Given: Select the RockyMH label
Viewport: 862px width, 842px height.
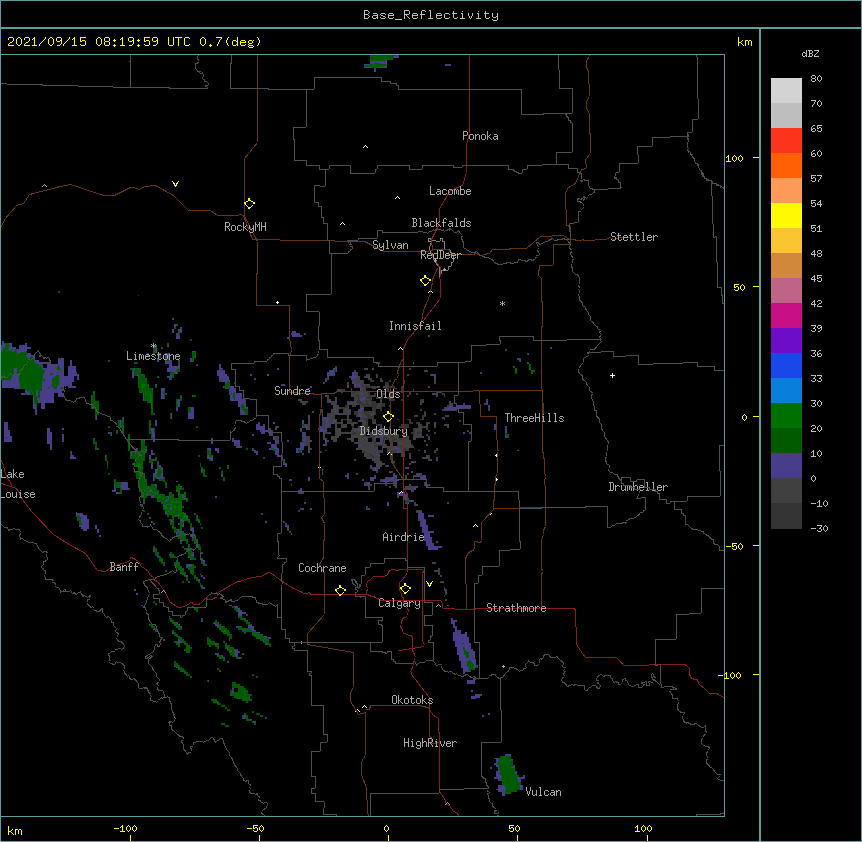Looking at the screenshot, I should tap(245, 227).
